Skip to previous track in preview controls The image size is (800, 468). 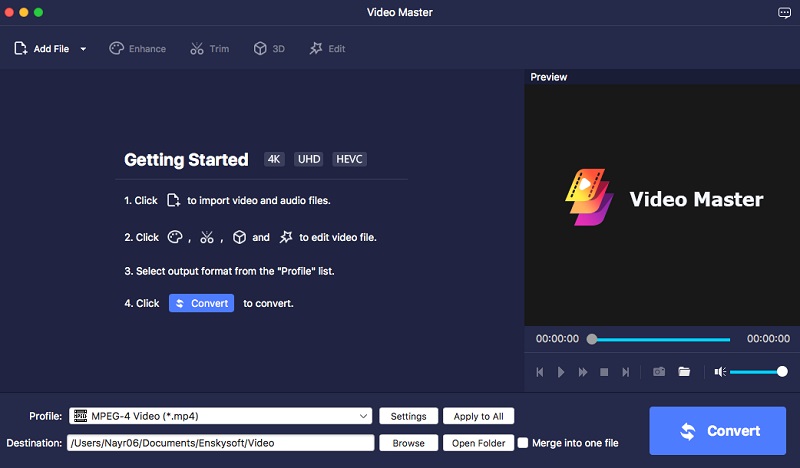pyautogui.click(x=540, y=372)
